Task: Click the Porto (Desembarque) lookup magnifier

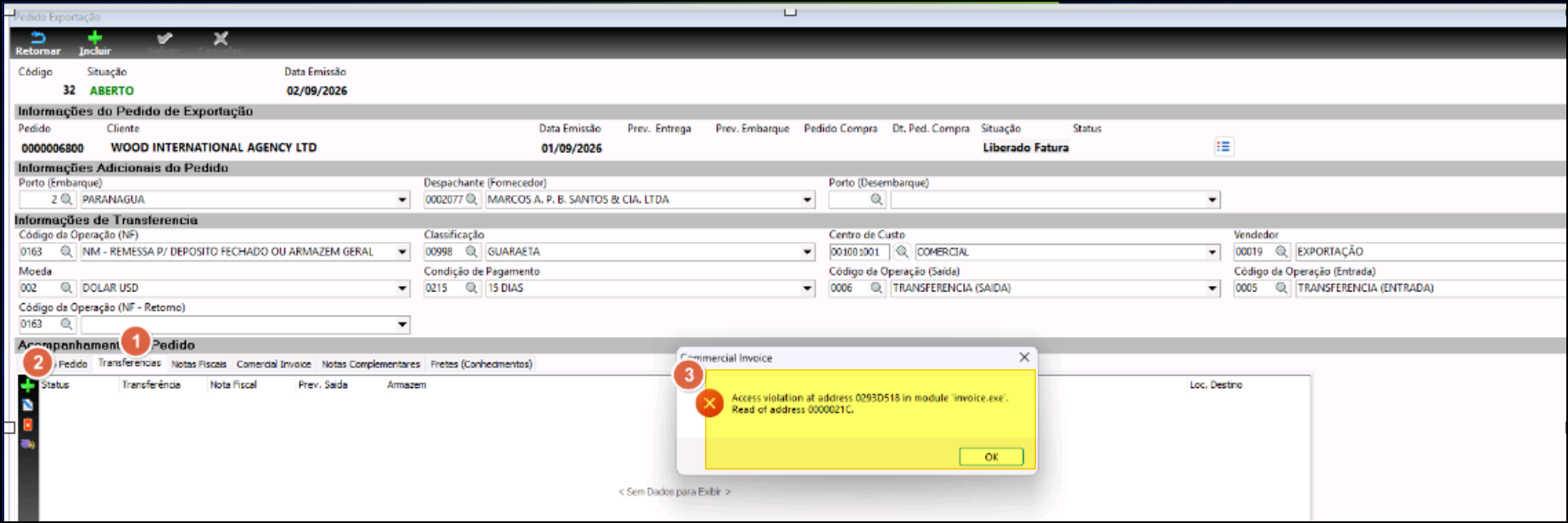Action: click(876, 200)
